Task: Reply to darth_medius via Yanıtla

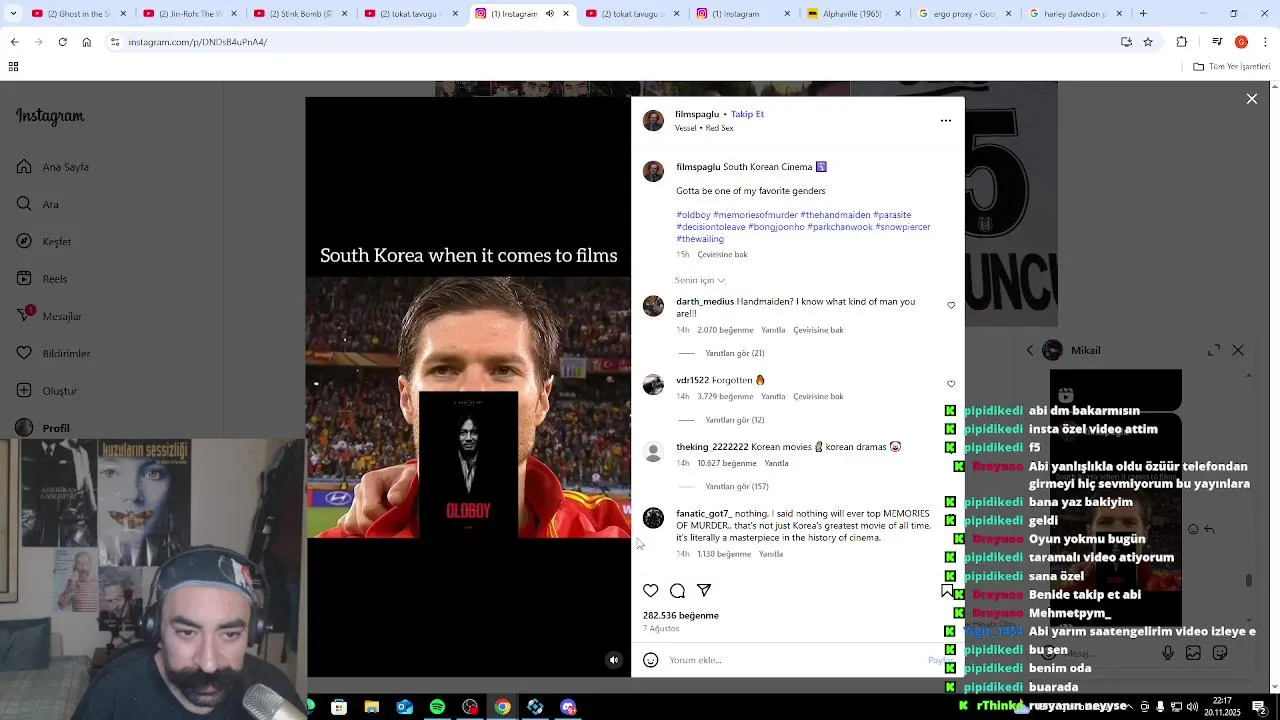Action: point(773,330)
